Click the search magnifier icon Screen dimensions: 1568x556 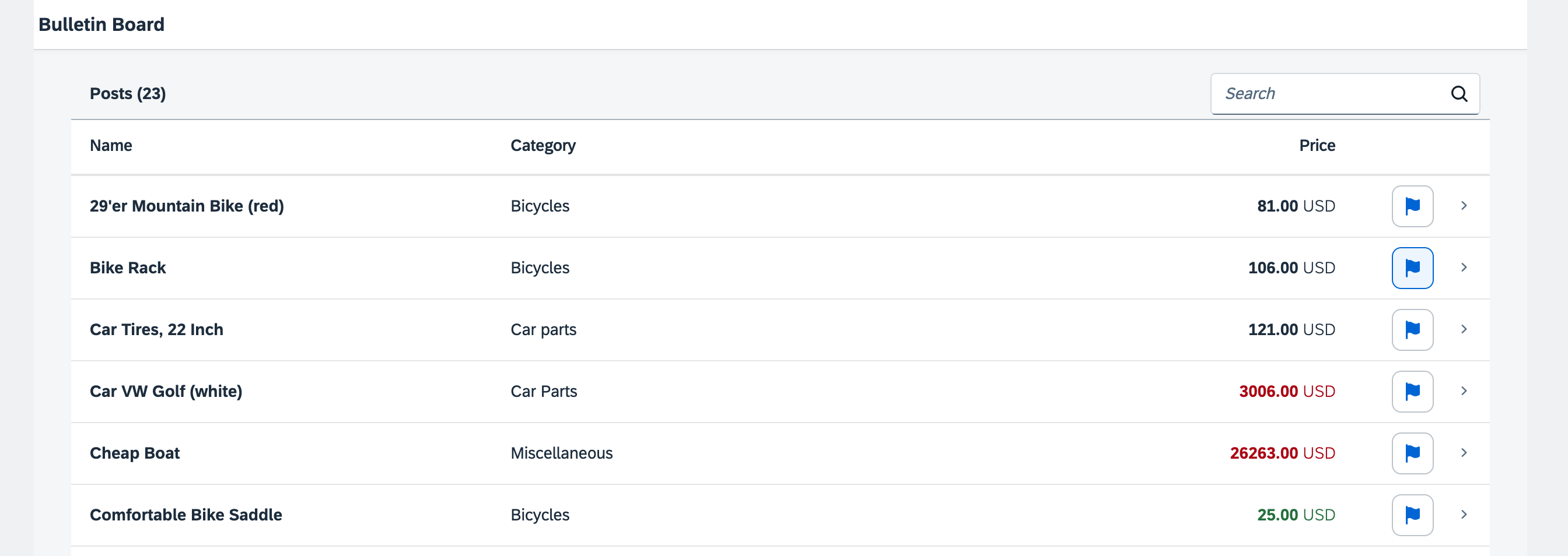tap(1459, 94)
